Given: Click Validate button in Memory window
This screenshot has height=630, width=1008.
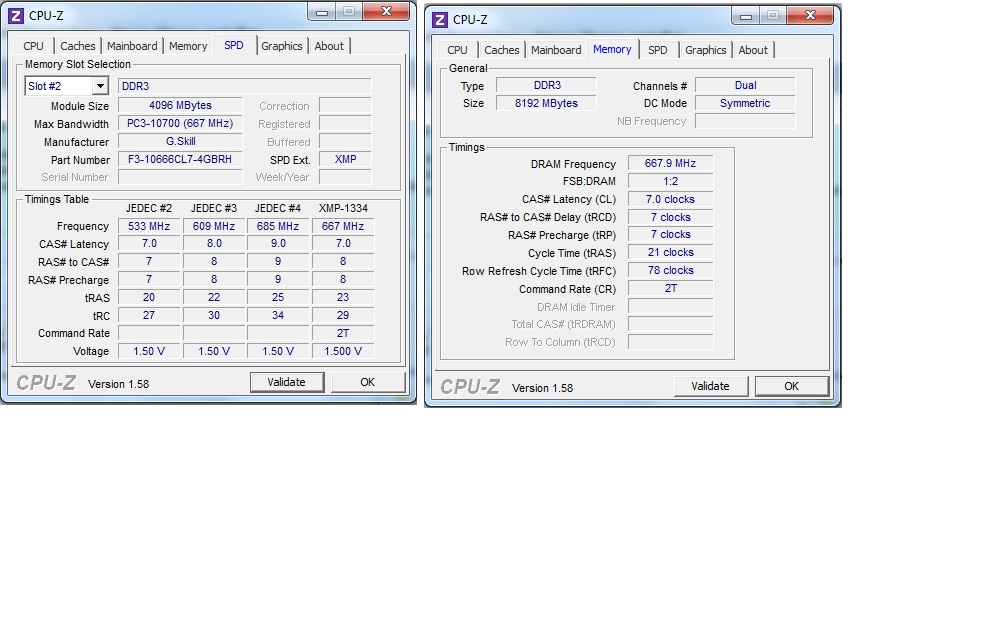Looking at the screenshot, I should point(710,386).
